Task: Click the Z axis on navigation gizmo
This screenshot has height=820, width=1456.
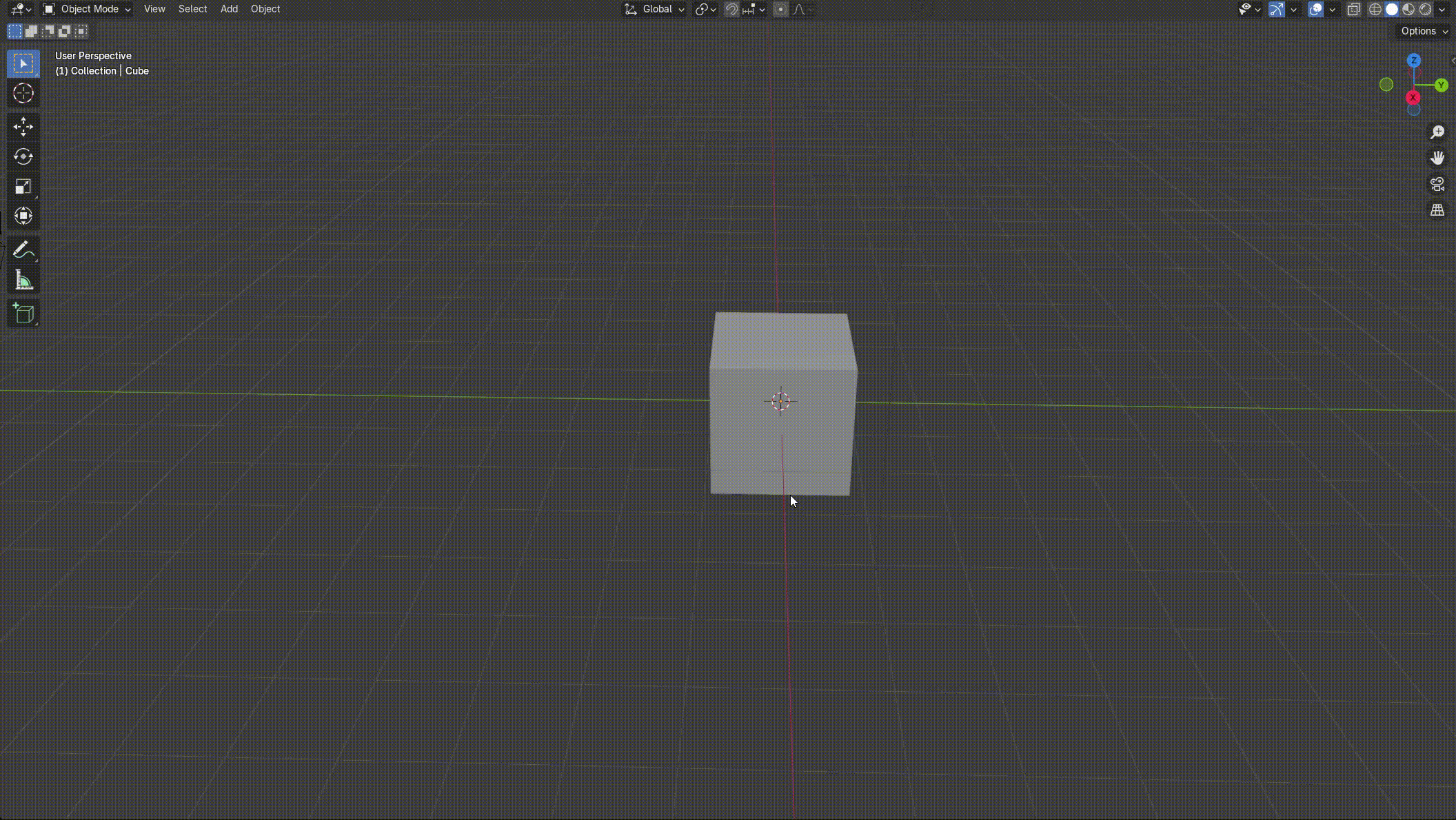Action: (x=1414, y=60)
